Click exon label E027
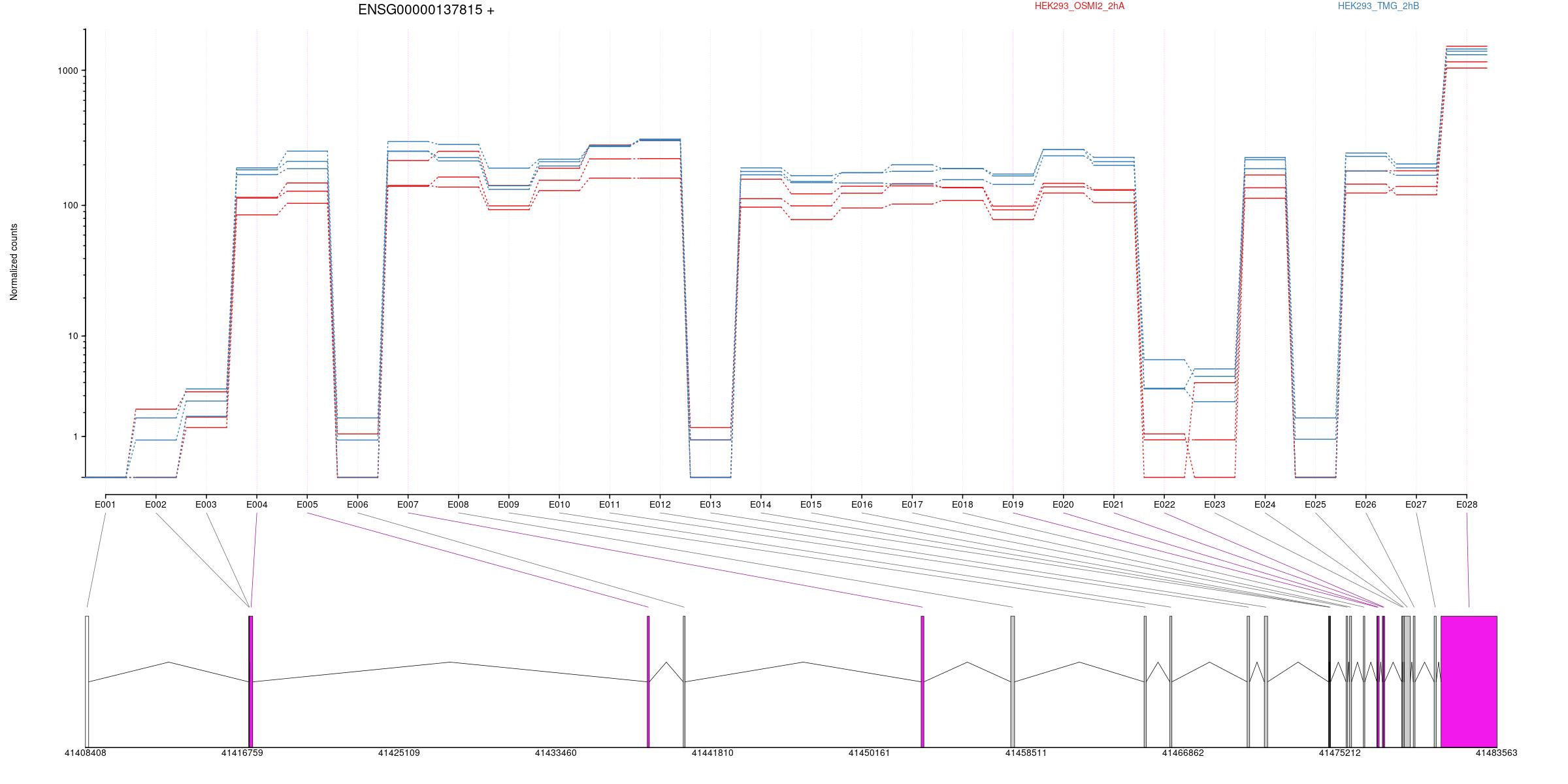Image resolution: width=1568 pixels, height=784 pixels. (1416, 504)
